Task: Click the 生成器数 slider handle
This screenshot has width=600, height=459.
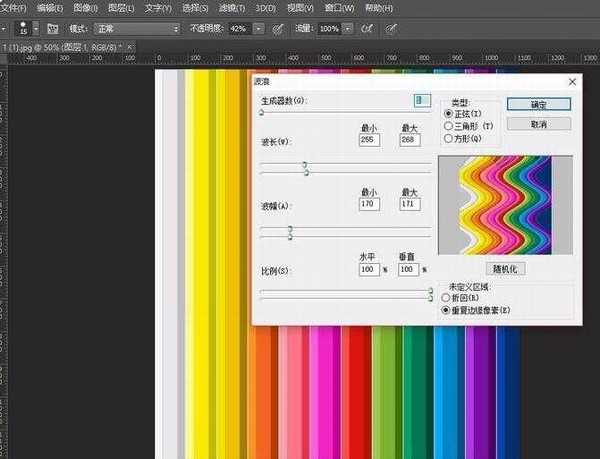Action: coord(261,114)
